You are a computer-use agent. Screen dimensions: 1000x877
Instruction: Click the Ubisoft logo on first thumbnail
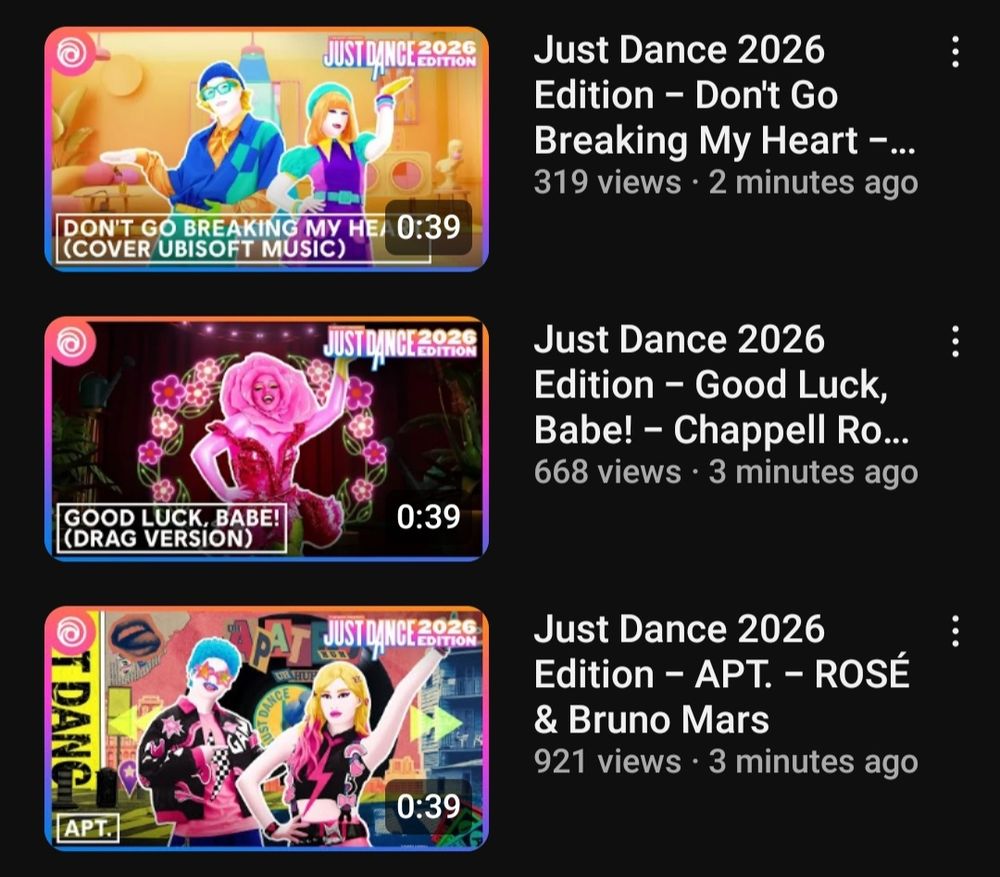pos(71,52)
